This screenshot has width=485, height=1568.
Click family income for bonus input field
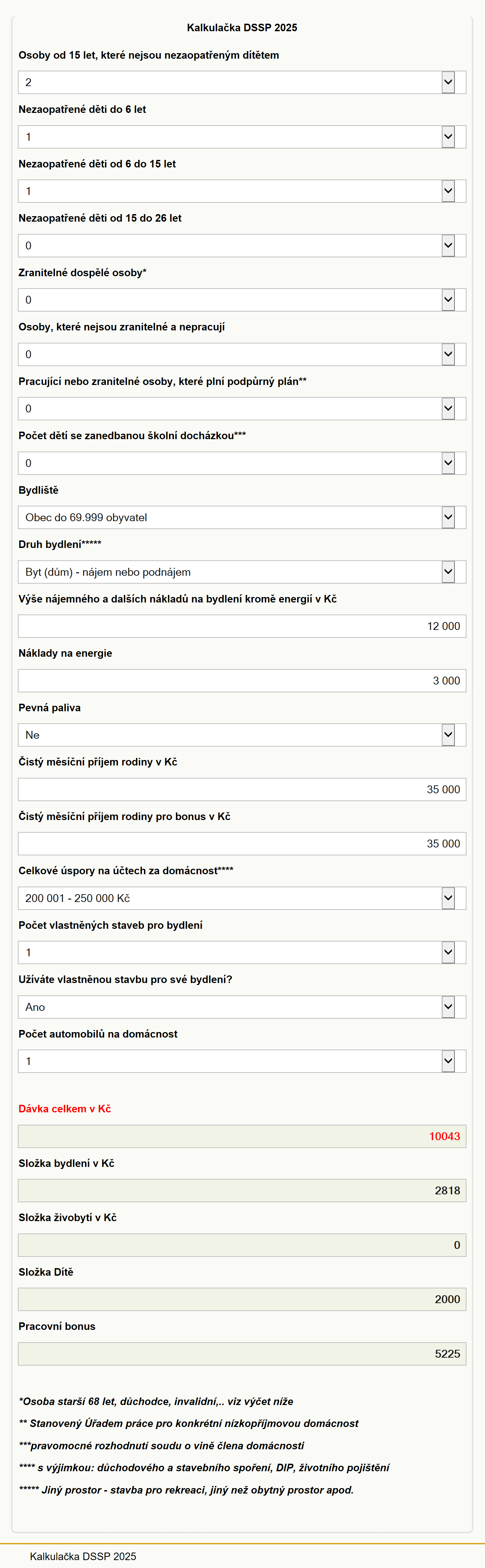pyautogui.click(x=242, y=844)
